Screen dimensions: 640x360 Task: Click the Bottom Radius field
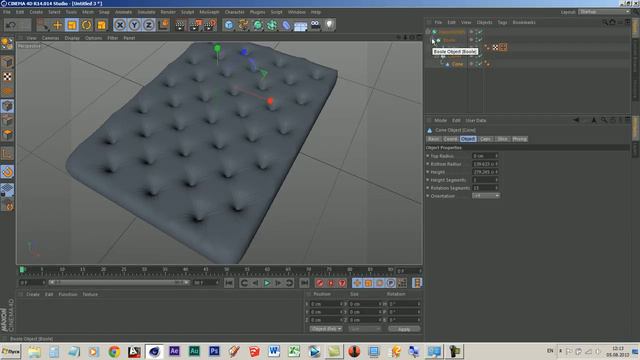pos(485,164)
